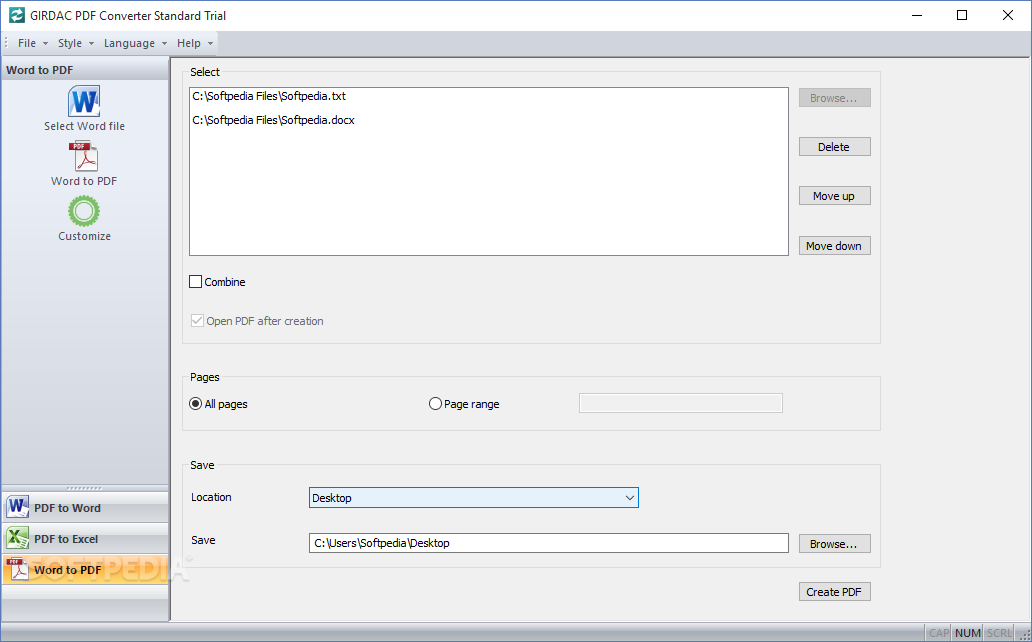Screen dimensions: 1032x642
Task: Select the Word to PDF bottom tab
Action: coord(84,570)
